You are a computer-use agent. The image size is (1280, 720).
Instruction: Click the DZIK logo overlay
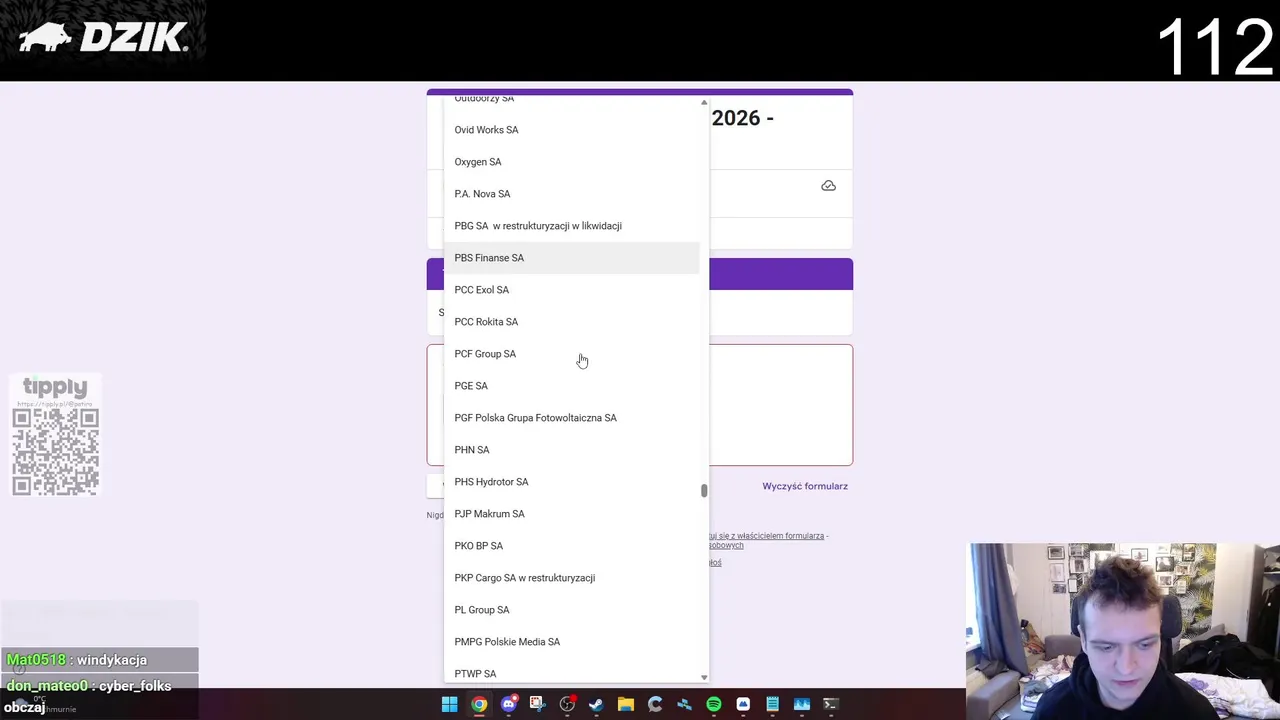[103, 38]
